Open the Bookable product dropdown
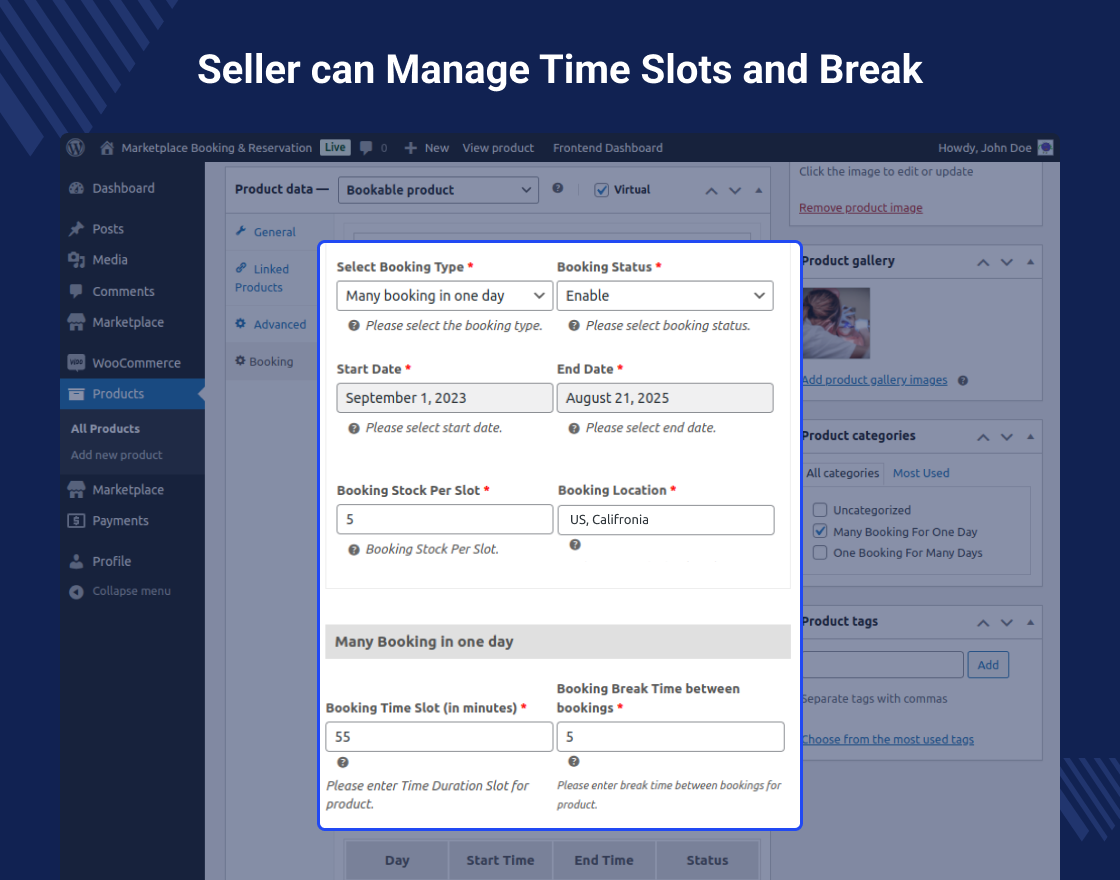Screen dimensions: 1120x880 click(438, 189)
